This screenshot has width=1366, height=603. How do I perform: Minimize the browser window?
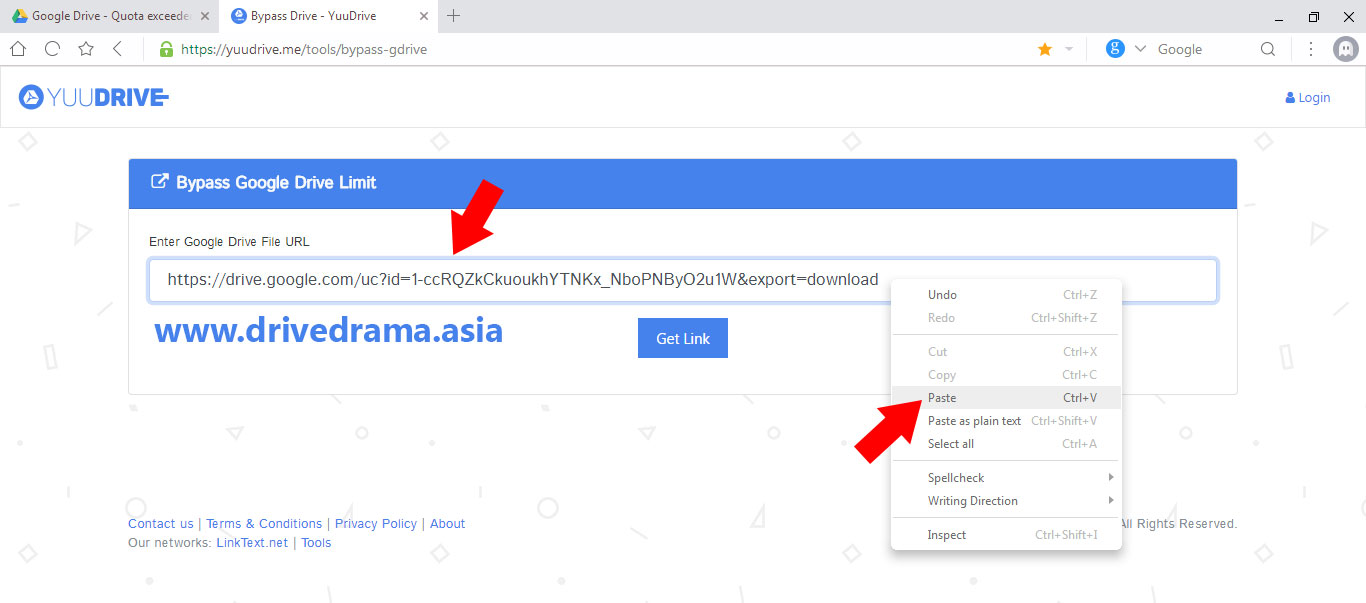click(1278, 17)
